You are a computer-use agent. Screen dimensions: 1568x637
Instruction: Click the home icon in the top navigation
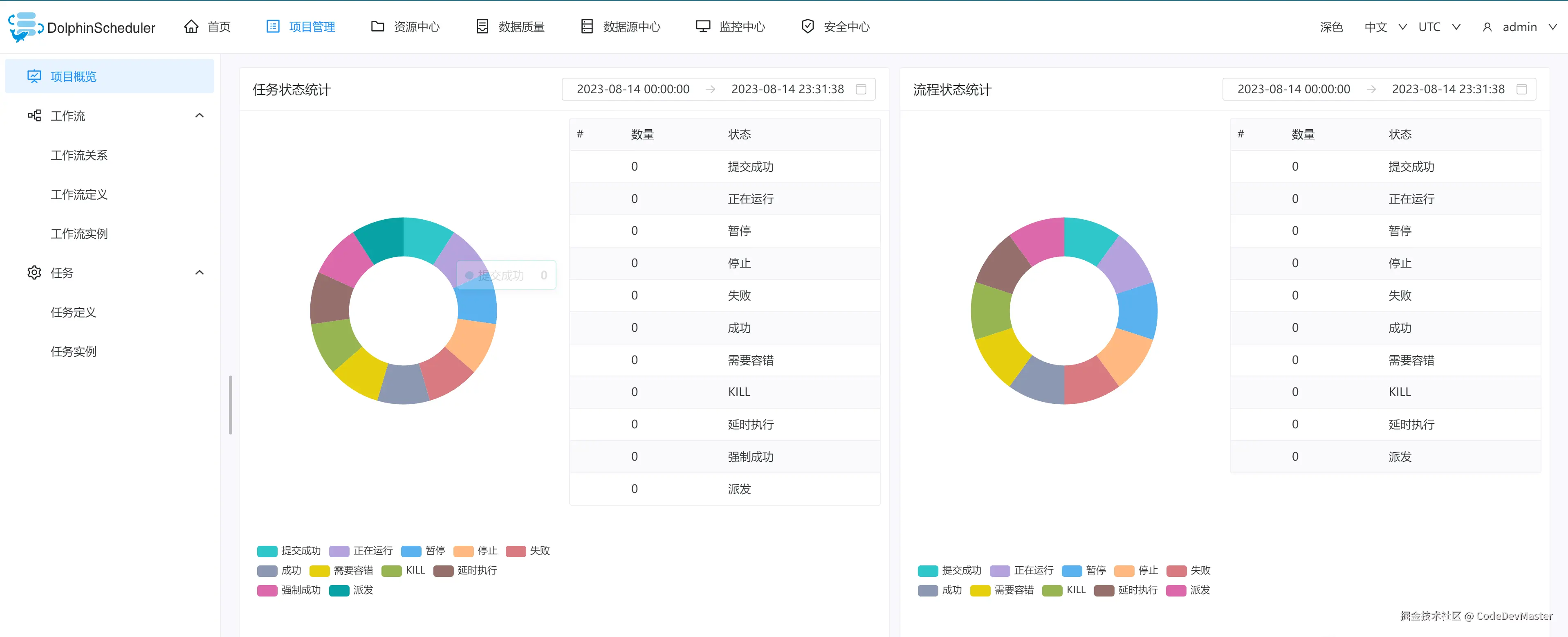coord(191,27)
